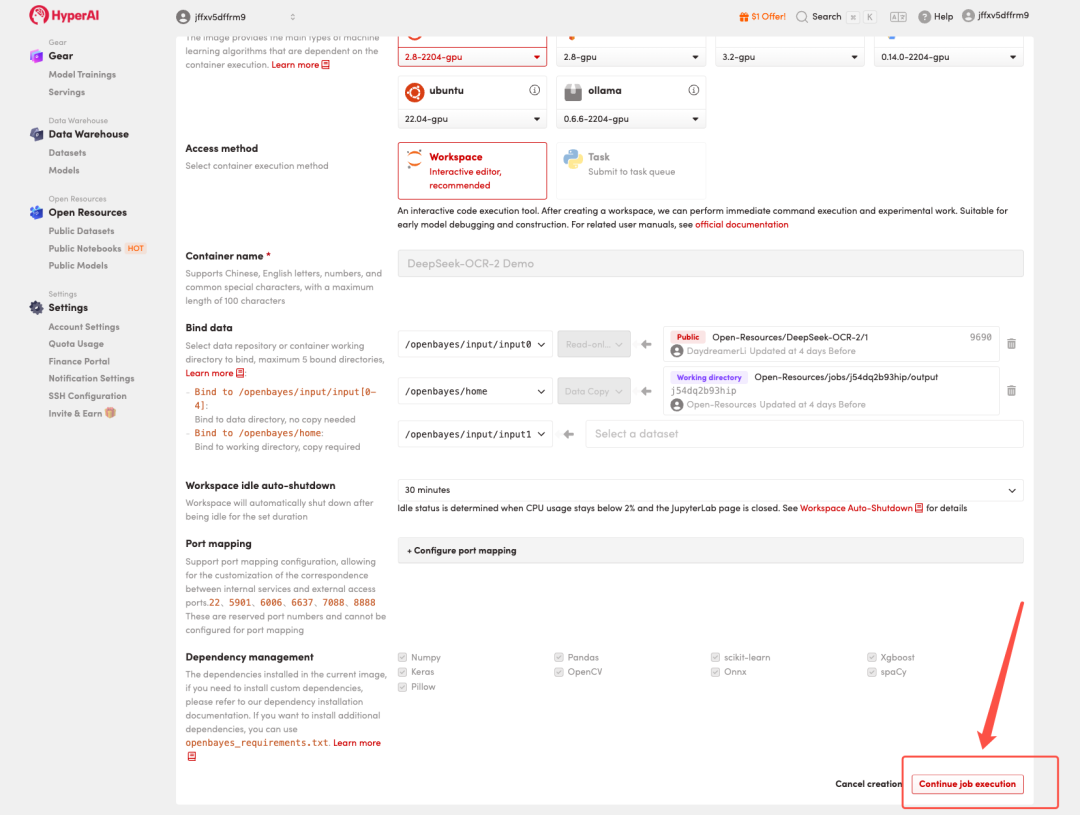Click the Select a dataset field

pos(804,434)
